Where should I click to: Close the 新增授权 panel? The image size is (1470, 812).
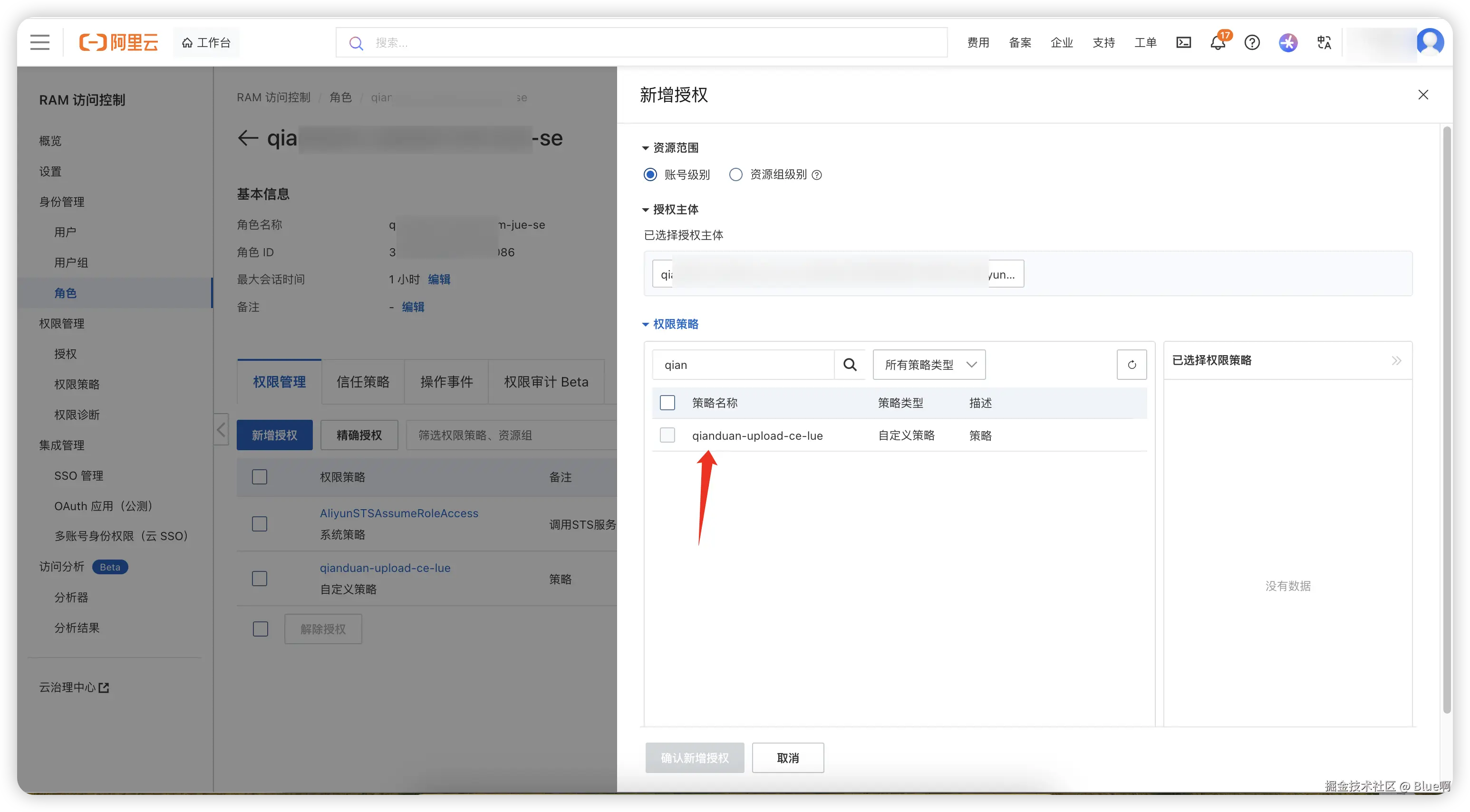click(1423, 95)
